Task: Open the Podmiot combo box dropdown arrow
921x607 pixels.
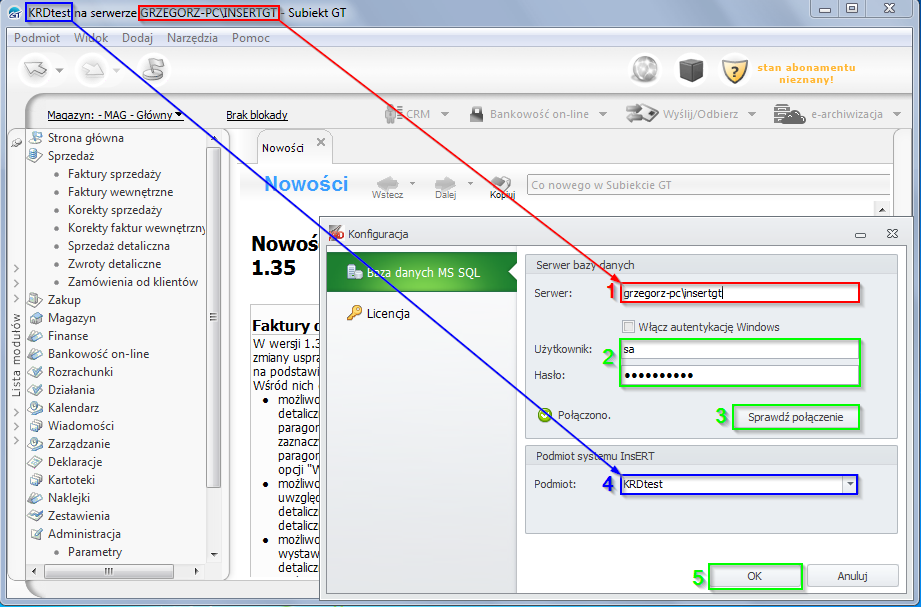Action: point(849,484)
